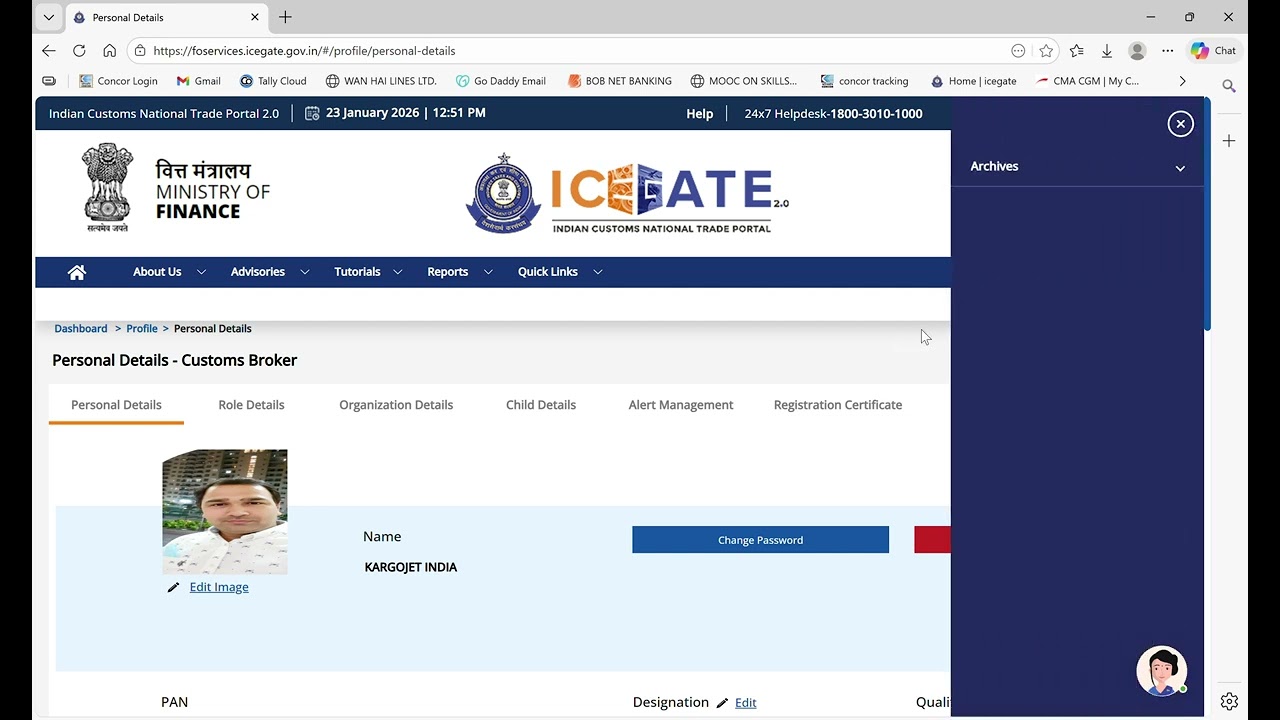Refresh the page

(79, 51)
